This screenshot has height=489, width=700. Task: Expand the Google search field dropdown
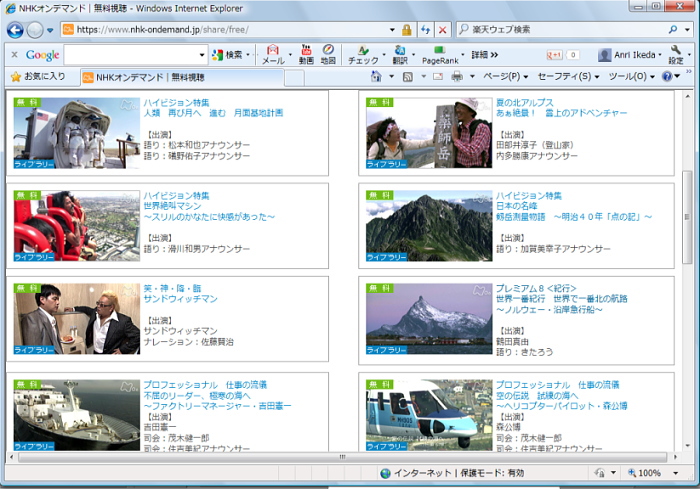click(202, 55)
